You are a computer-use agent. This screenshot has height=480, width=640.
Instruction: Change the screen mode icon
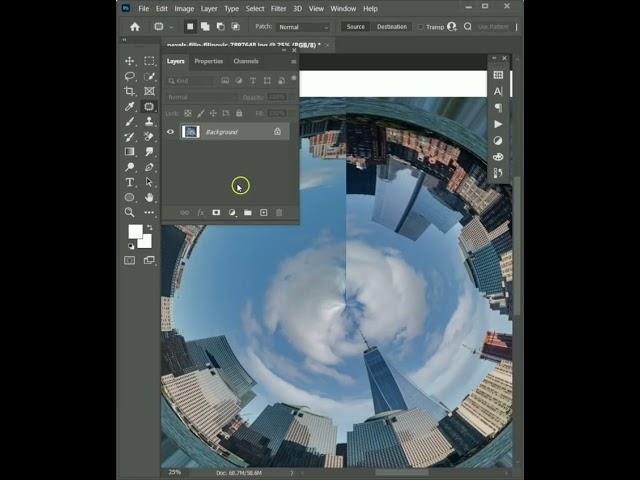[149, 260]
